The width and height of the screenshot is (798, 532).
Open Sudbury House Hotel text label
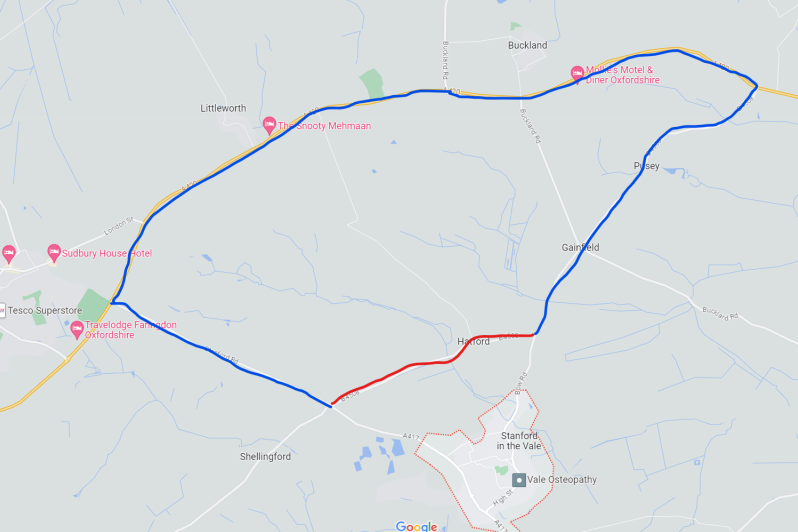point(107,253)
